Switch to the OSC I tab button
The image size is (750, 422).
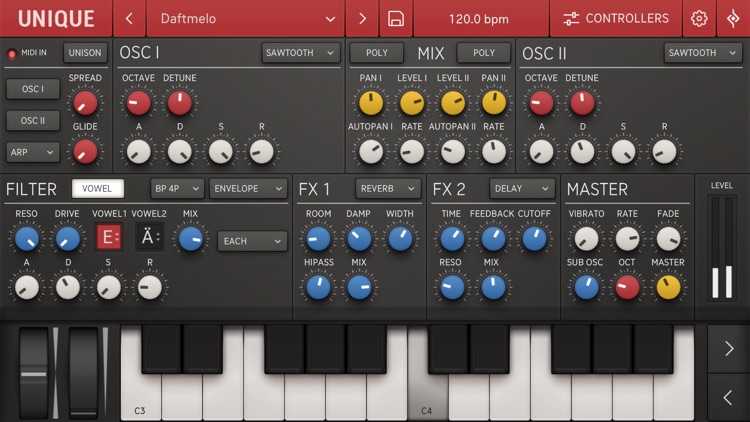[33, 89]
